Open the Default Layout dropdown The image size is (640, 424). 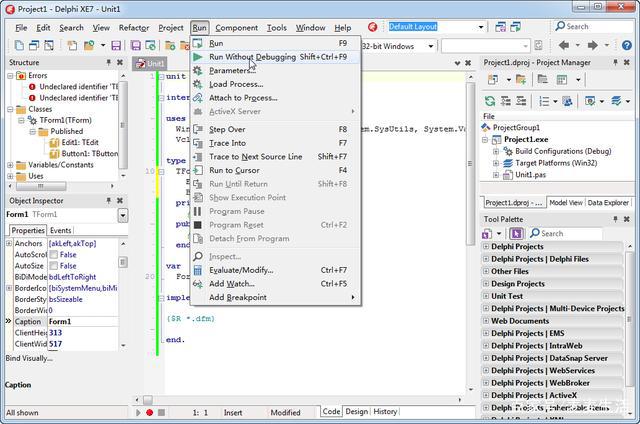479,27
